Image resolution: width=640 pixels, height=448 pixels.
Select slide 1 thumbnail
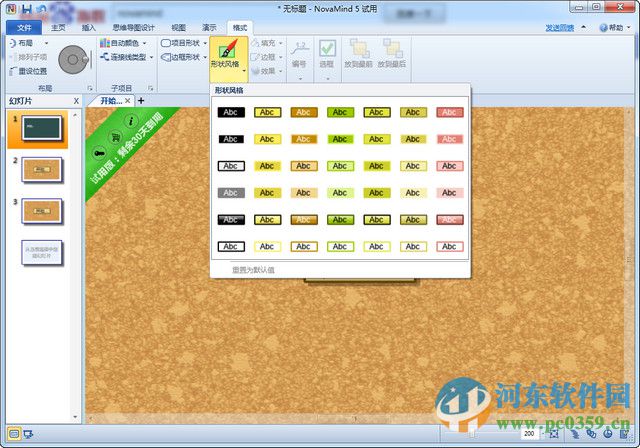point(42,129)
